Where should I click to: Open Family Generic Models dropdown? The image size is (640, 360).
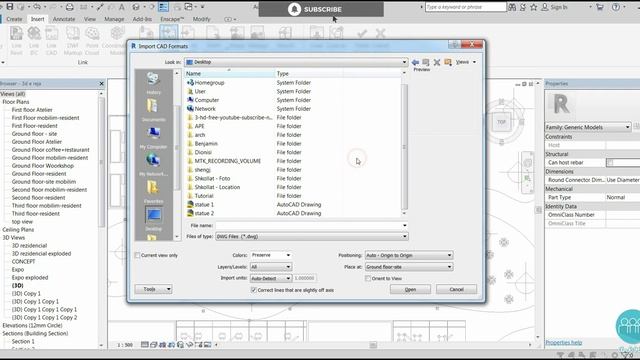point(588,127)
